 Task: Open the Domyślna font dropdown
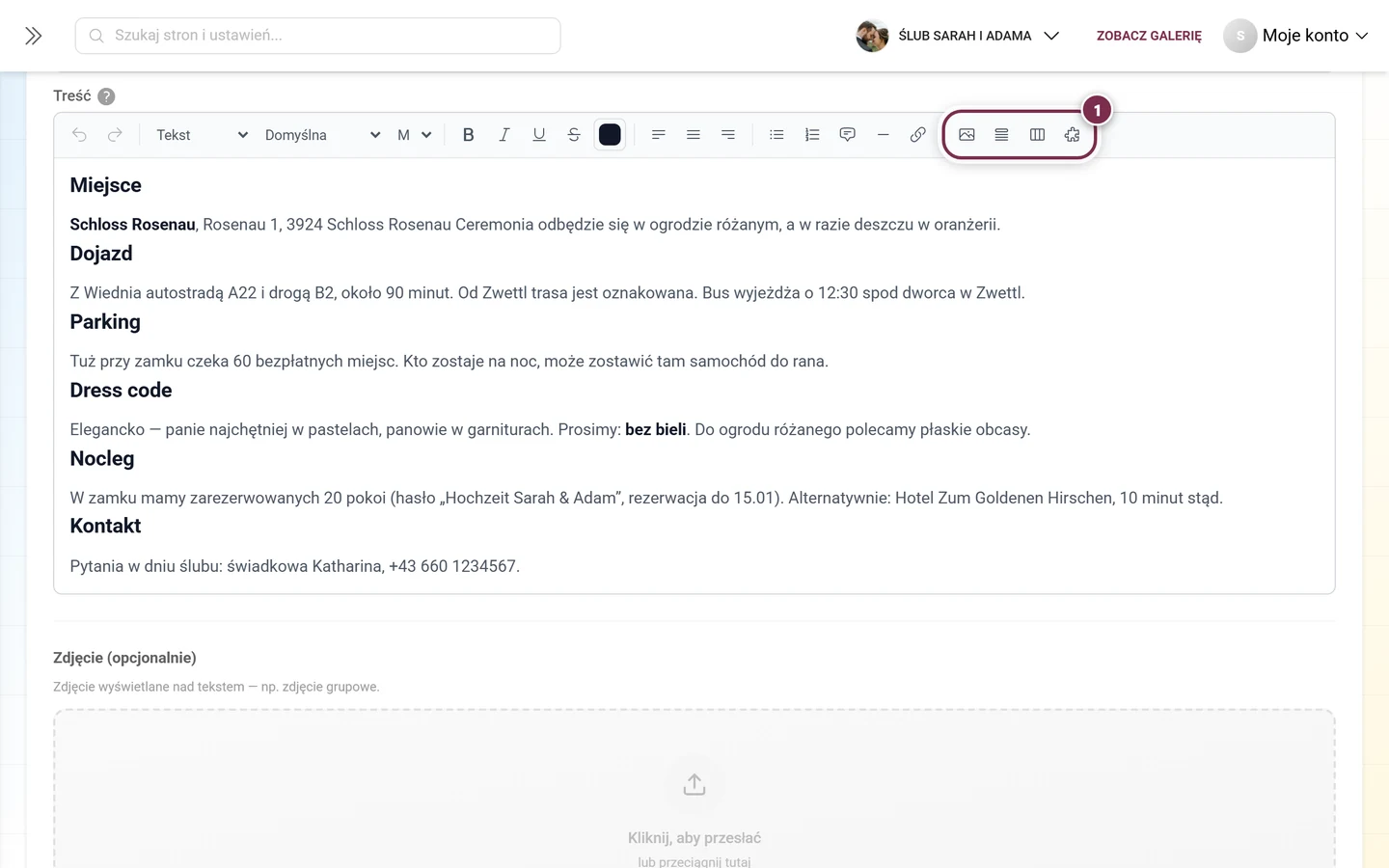[322, 135]
